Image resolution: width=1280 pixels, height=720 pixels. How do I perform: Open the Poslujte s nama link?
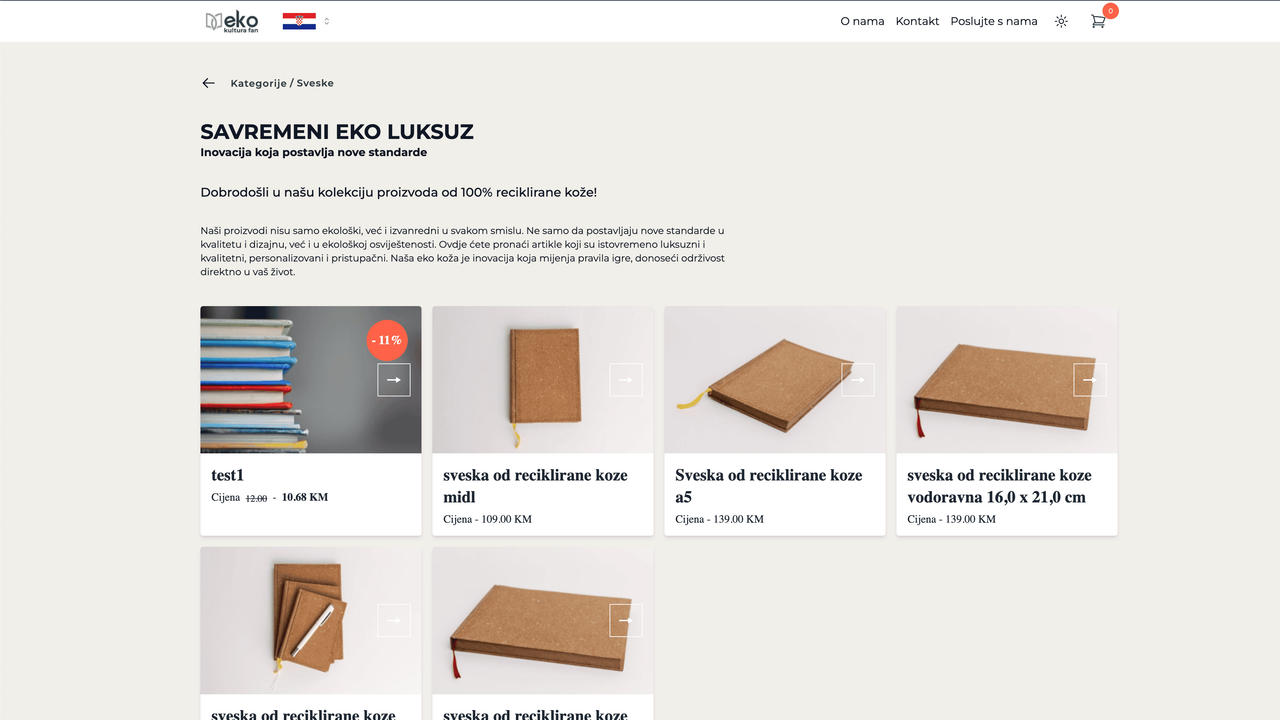(994, 21)
